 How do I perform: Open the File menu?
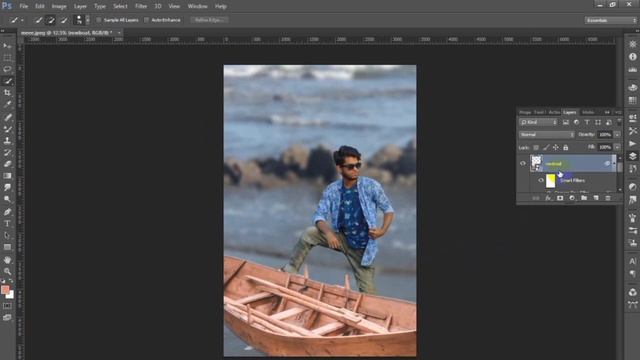[24, 6]
